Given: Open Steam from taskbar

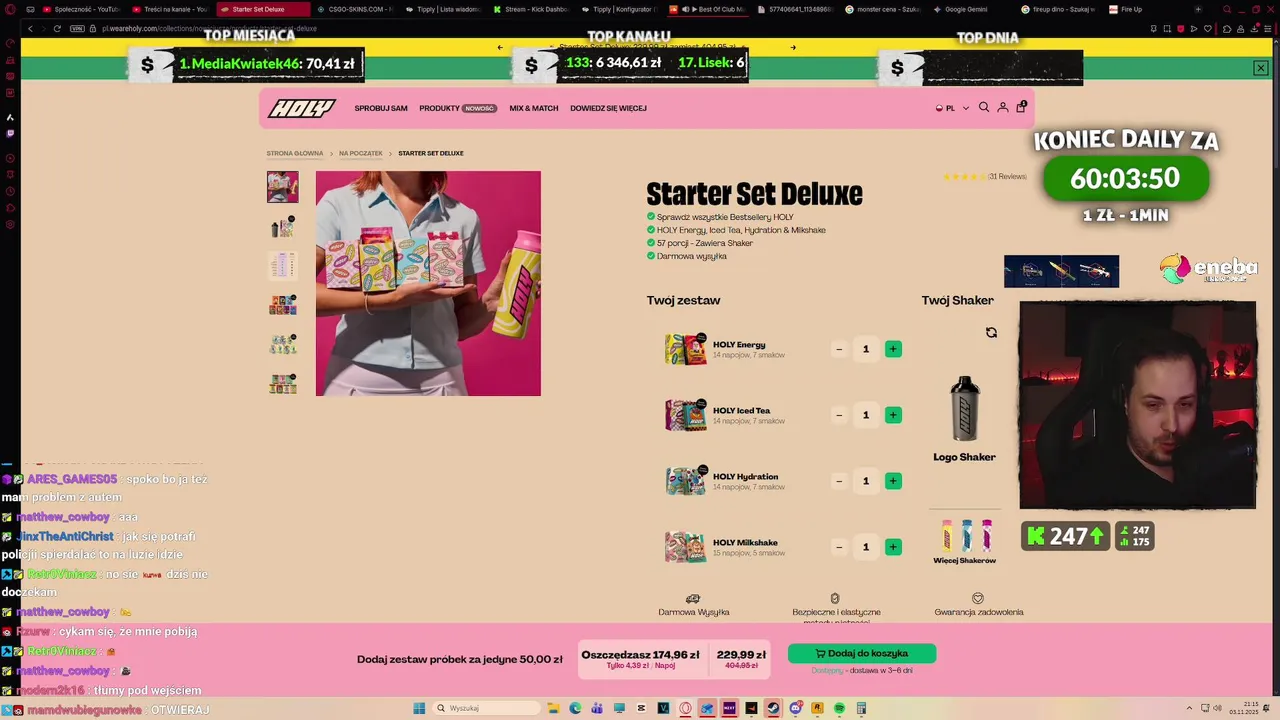Looking at the screenshot, I should pos(773,708).
